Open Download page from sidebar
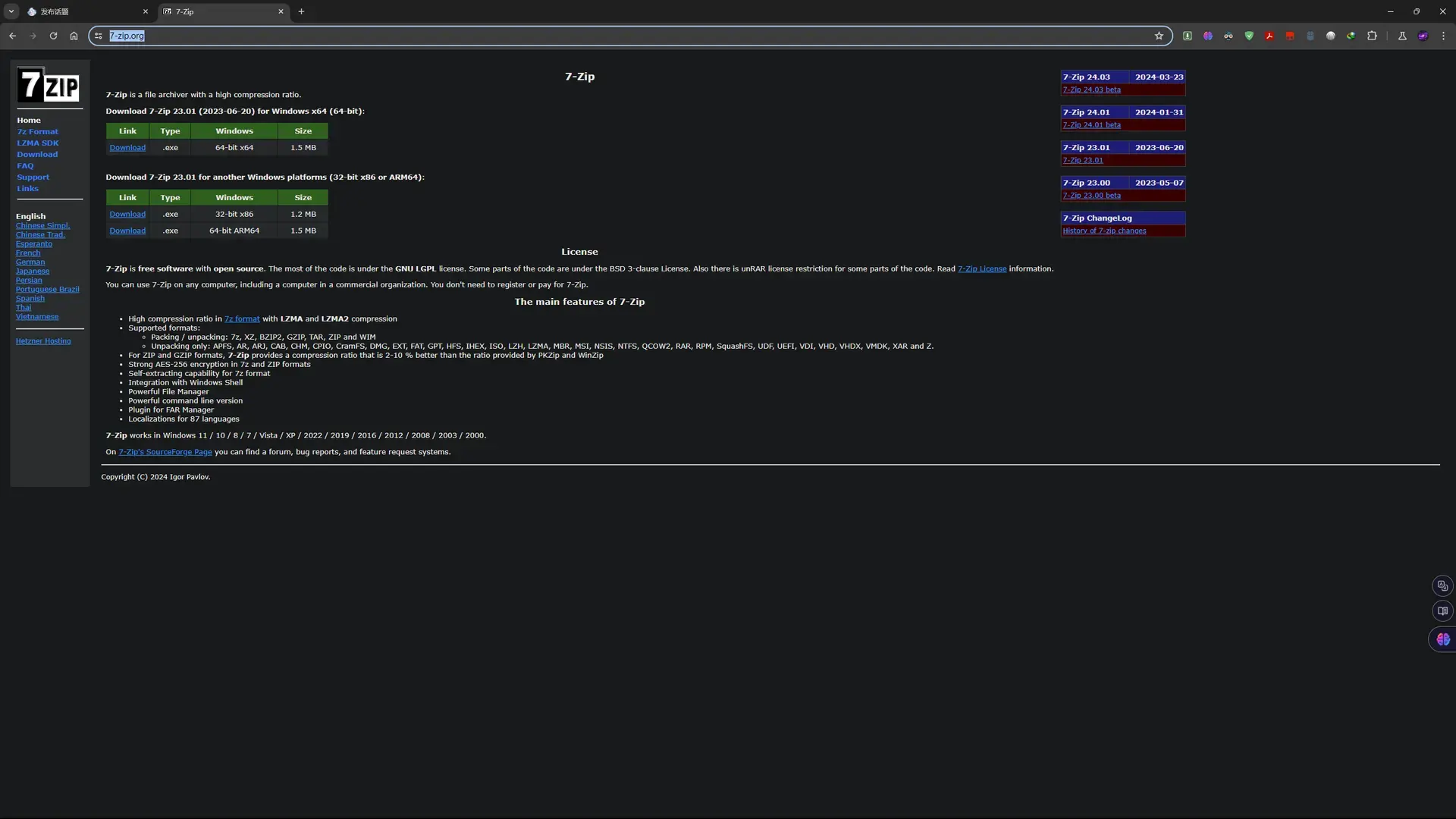This screenshot has height=819, width=1456. pyautogui.click(x=37, y=155)
